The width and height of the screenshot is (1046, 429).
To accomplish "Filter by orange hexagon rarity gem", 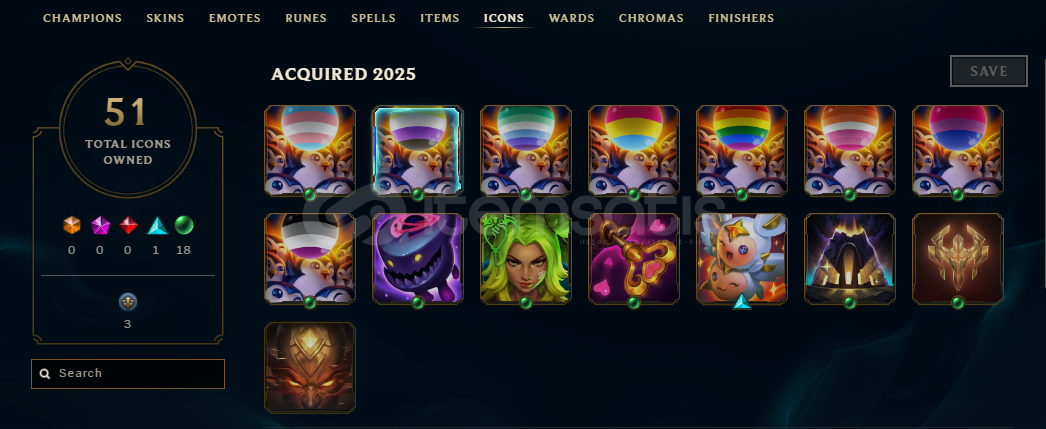I will point(71,226).
